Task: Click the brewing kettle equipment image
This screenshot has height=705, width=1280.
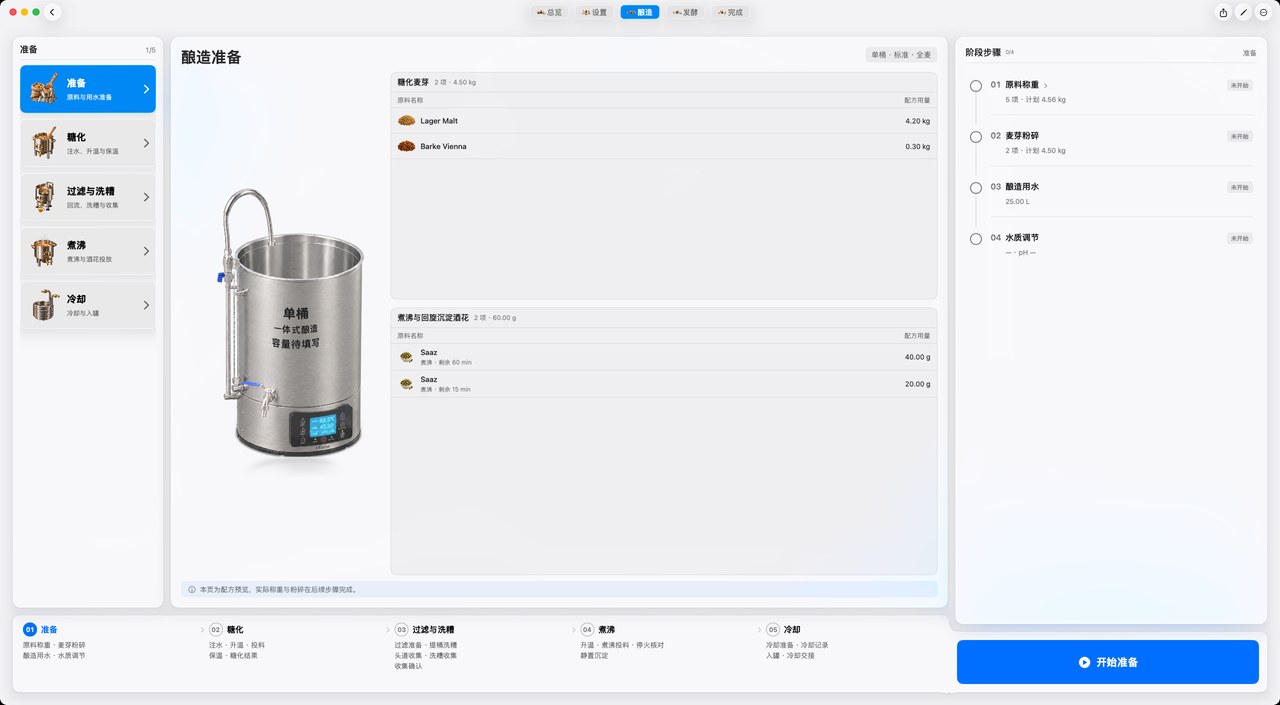Action: point(290,323)
